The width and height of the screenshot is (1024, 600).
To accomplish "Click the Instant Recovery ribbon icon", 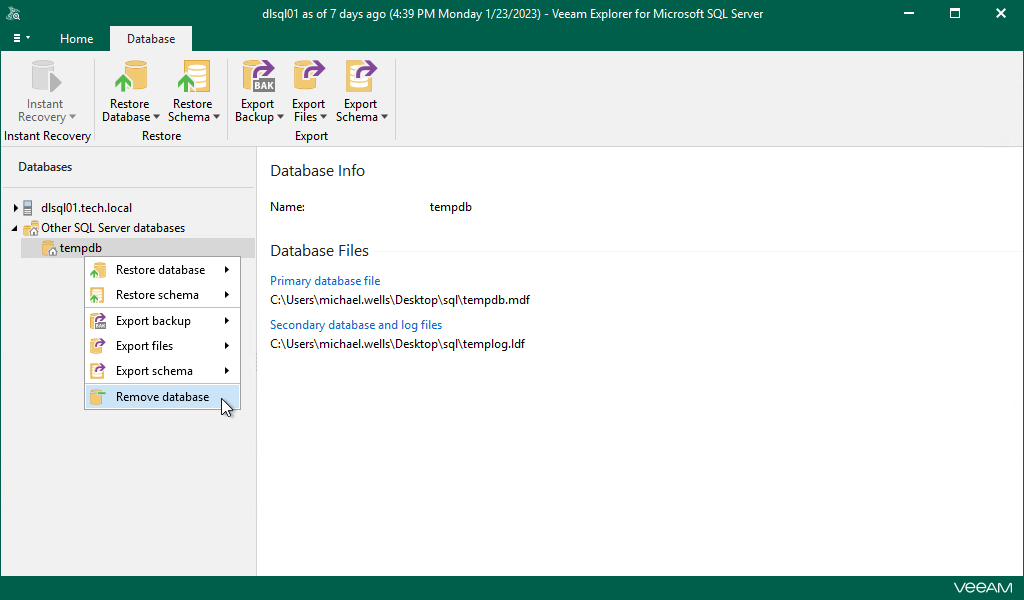I will (46, 76).
